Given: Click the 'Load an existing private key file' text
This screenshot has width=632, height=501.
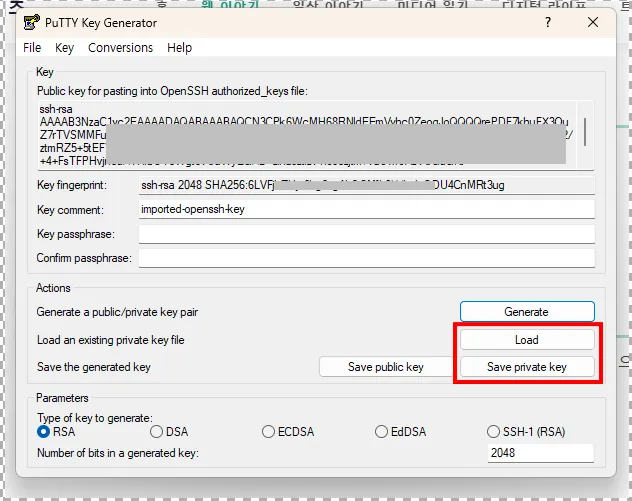Looking at the screenshot, I should (x=110, y=340).
